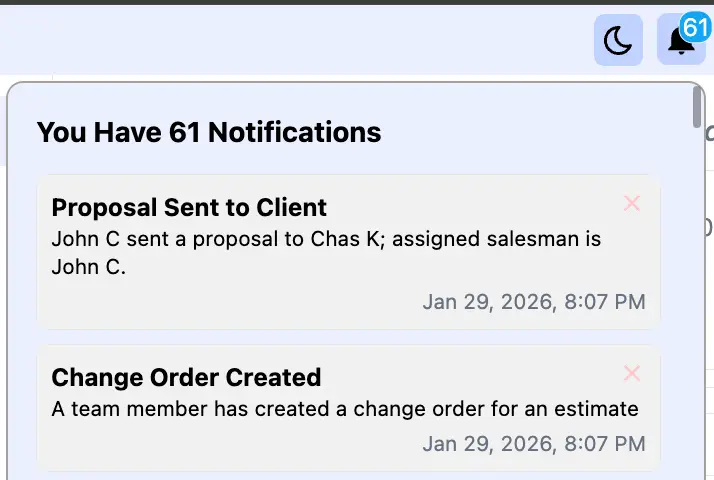This screenshot has width=714, height=480.
Task: Click the timestamp on the Change Order notification
Action: pyautogui.click(x=534, y=443)
